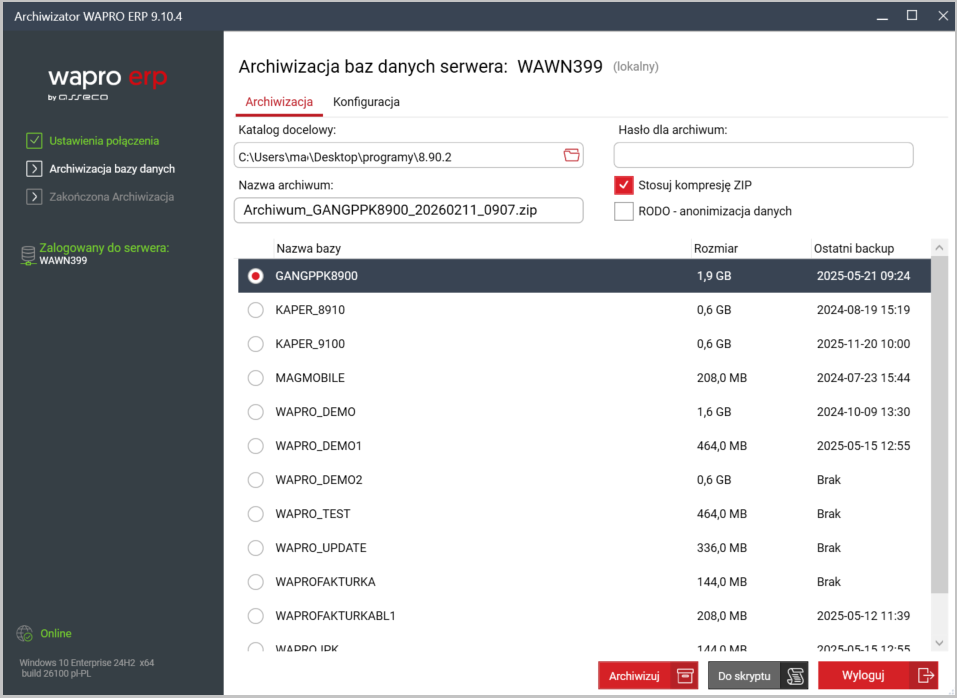The width and height of the screenshot is (957, 698).
Task: Select the KAPER_8910 database radio button
Action: click(x=256, y=310)
